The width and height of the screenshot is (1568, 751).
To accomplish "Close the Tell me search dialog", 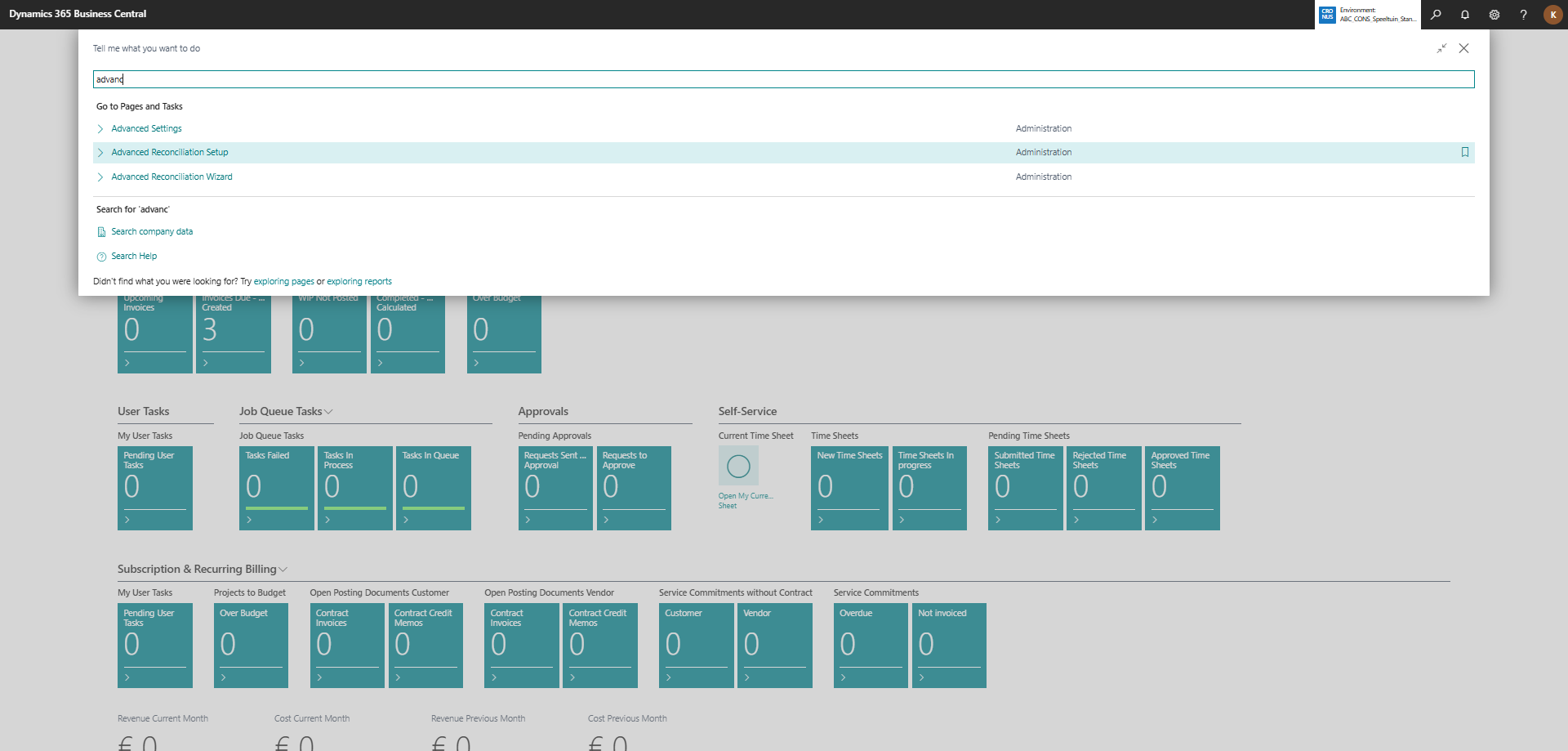I will pos(1463,49).
